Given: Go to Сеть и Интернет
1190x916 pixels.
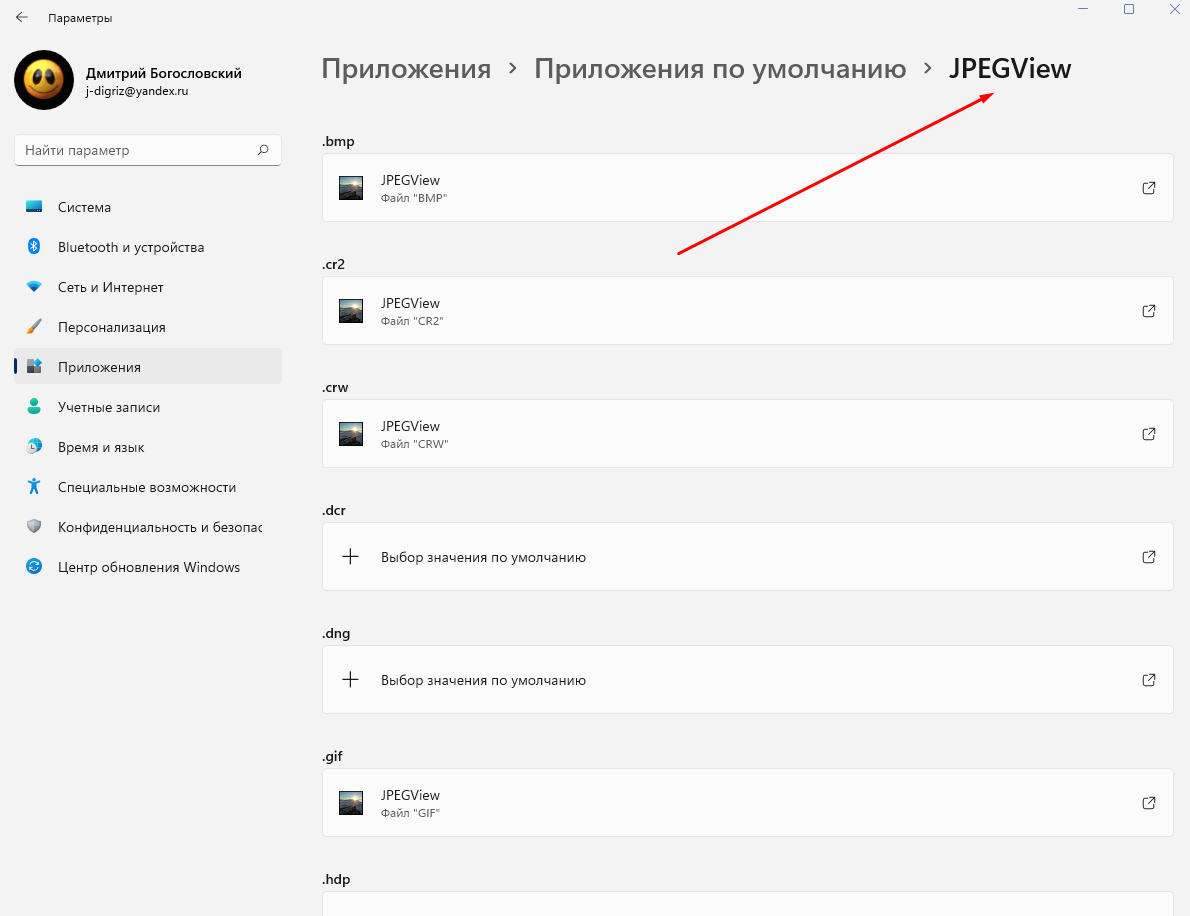Looking at the screenshot, I should coord(110,287).
